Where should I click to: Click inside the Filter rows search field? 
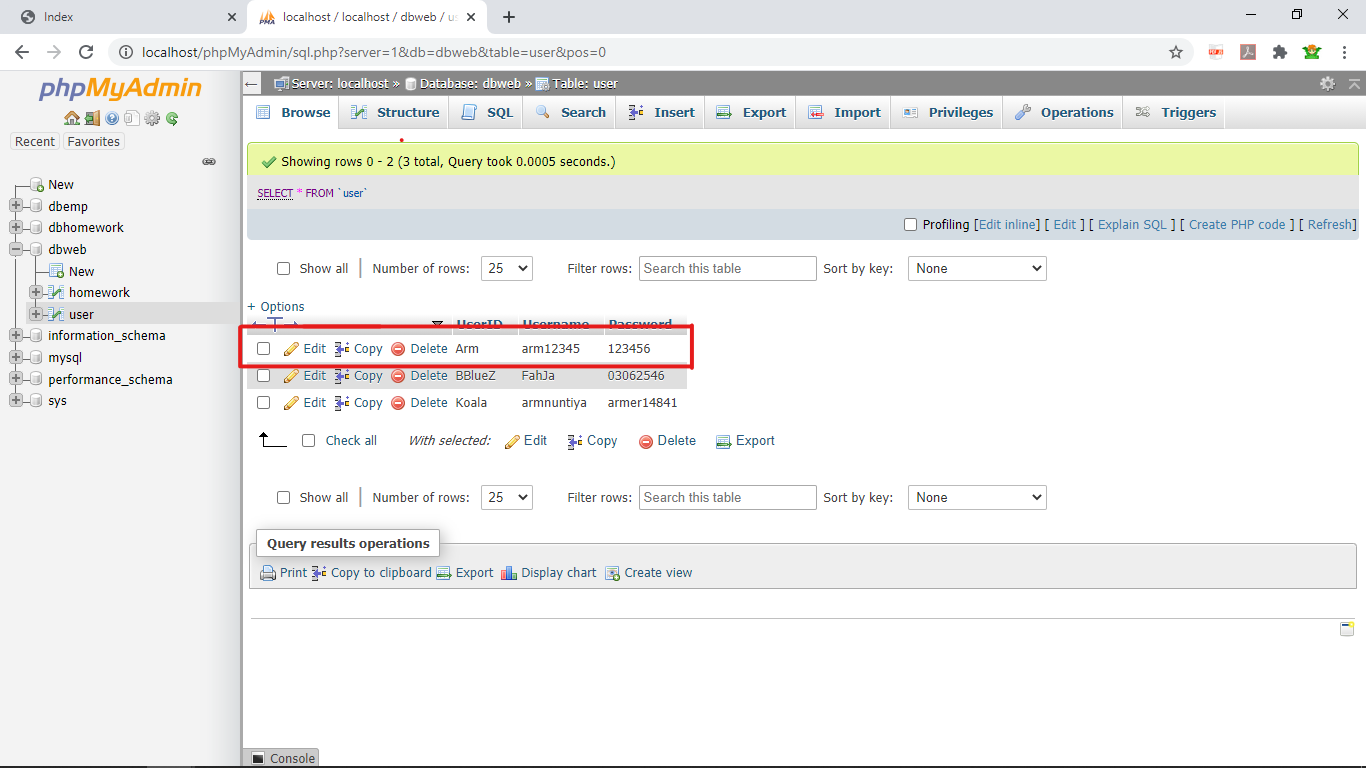(727, 268)
